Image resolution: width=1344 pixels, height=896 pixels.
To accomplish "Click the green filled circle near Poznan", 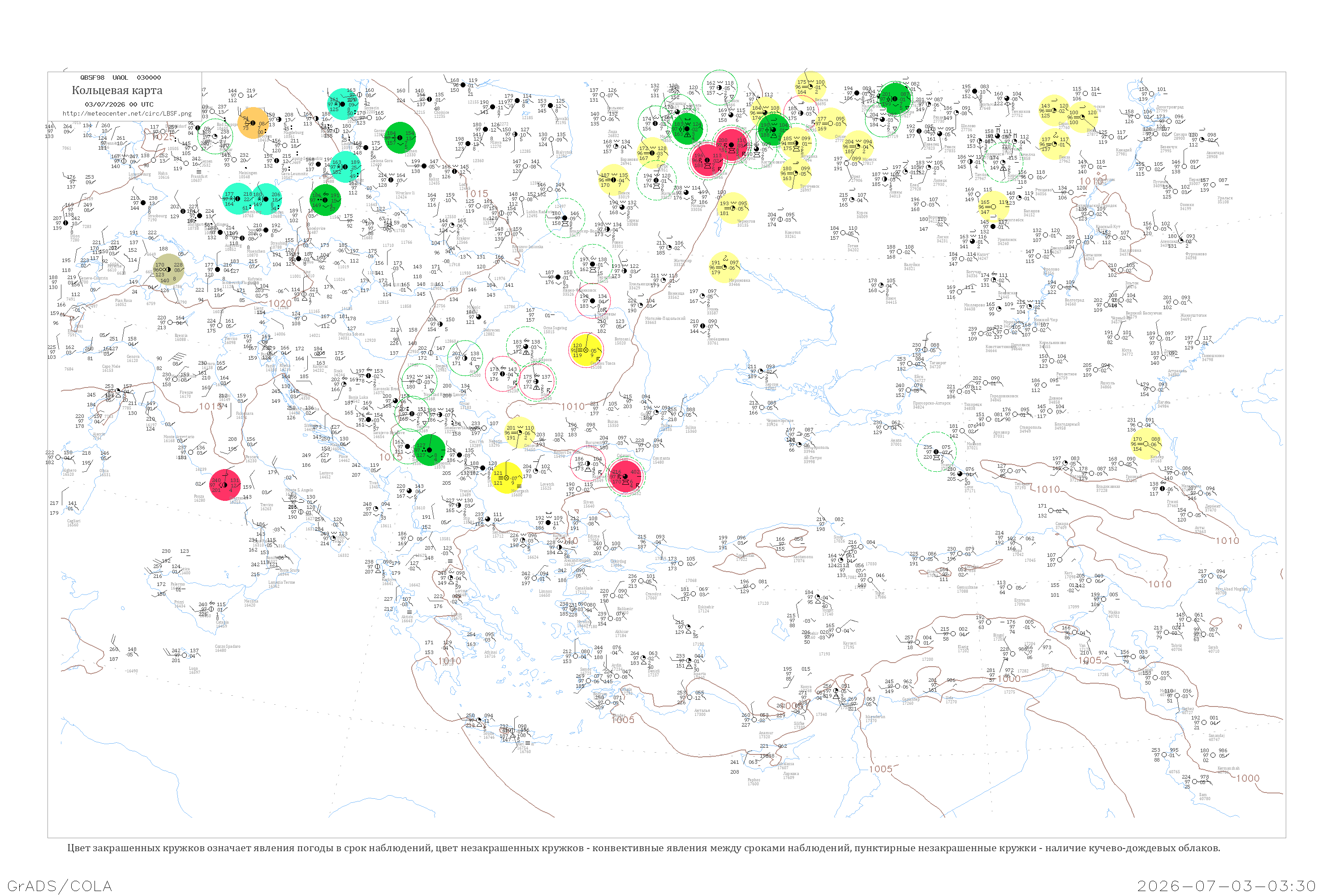I will point(400,138).
